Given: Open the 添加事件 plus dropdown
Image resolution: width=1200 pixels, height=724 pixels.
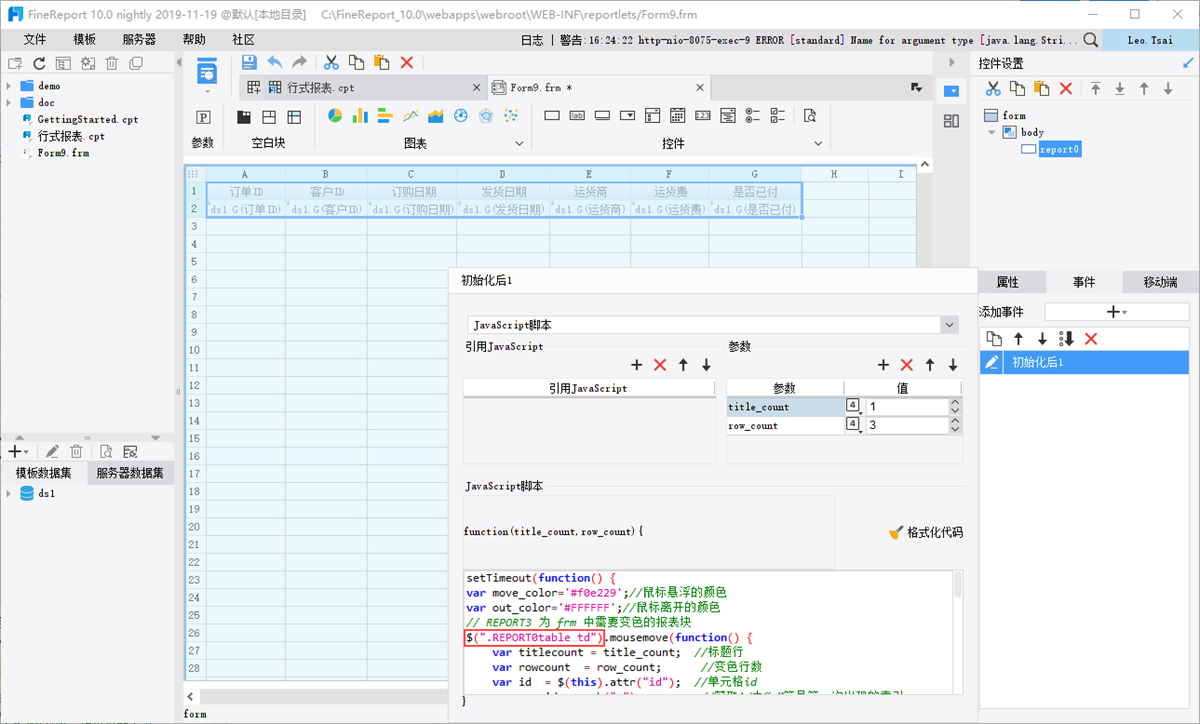Looking at the screenshot, I should tap(1116, 312).
